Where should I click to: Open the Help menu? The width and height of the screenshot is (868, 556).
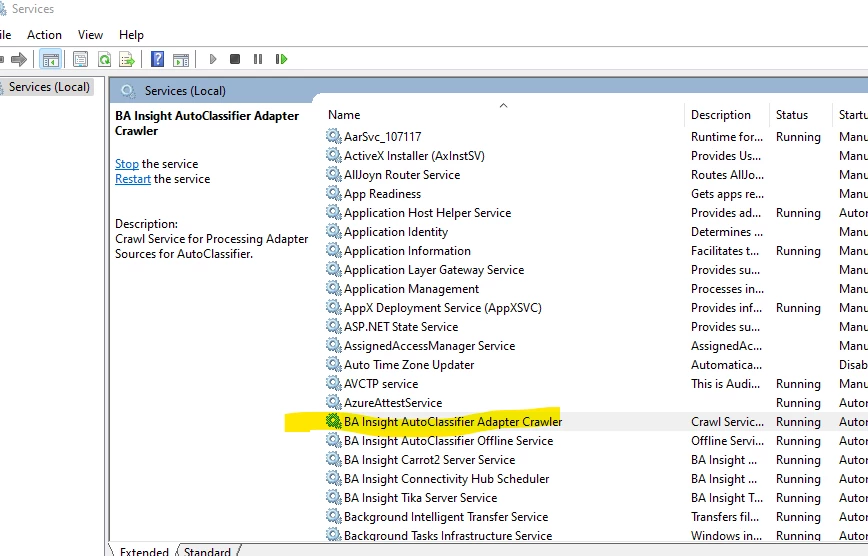[131, 35]
